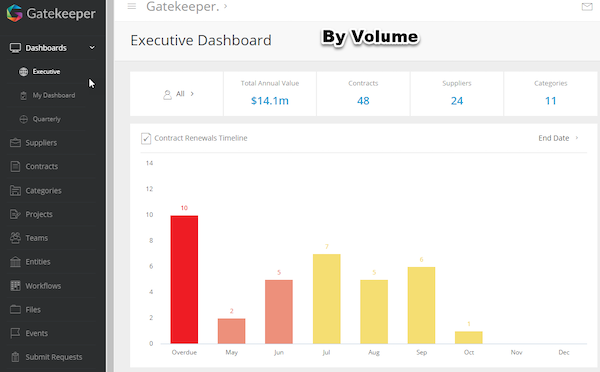Open Workflows in the sidebar
Screen dimensions: 600x372
pyautogui.click(x=43, y=286)
